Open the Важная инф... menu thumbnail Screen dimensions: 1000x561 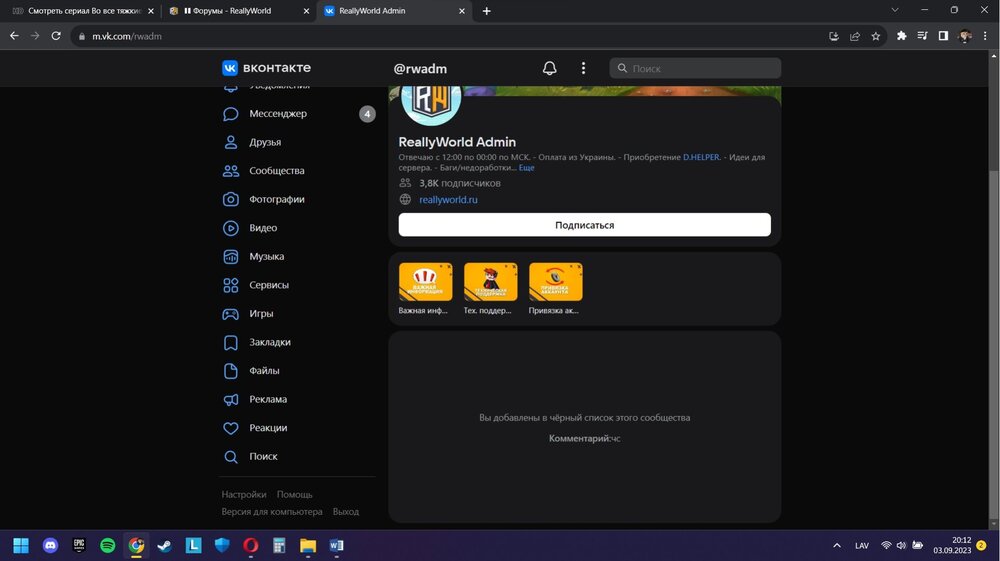point(425,282)
